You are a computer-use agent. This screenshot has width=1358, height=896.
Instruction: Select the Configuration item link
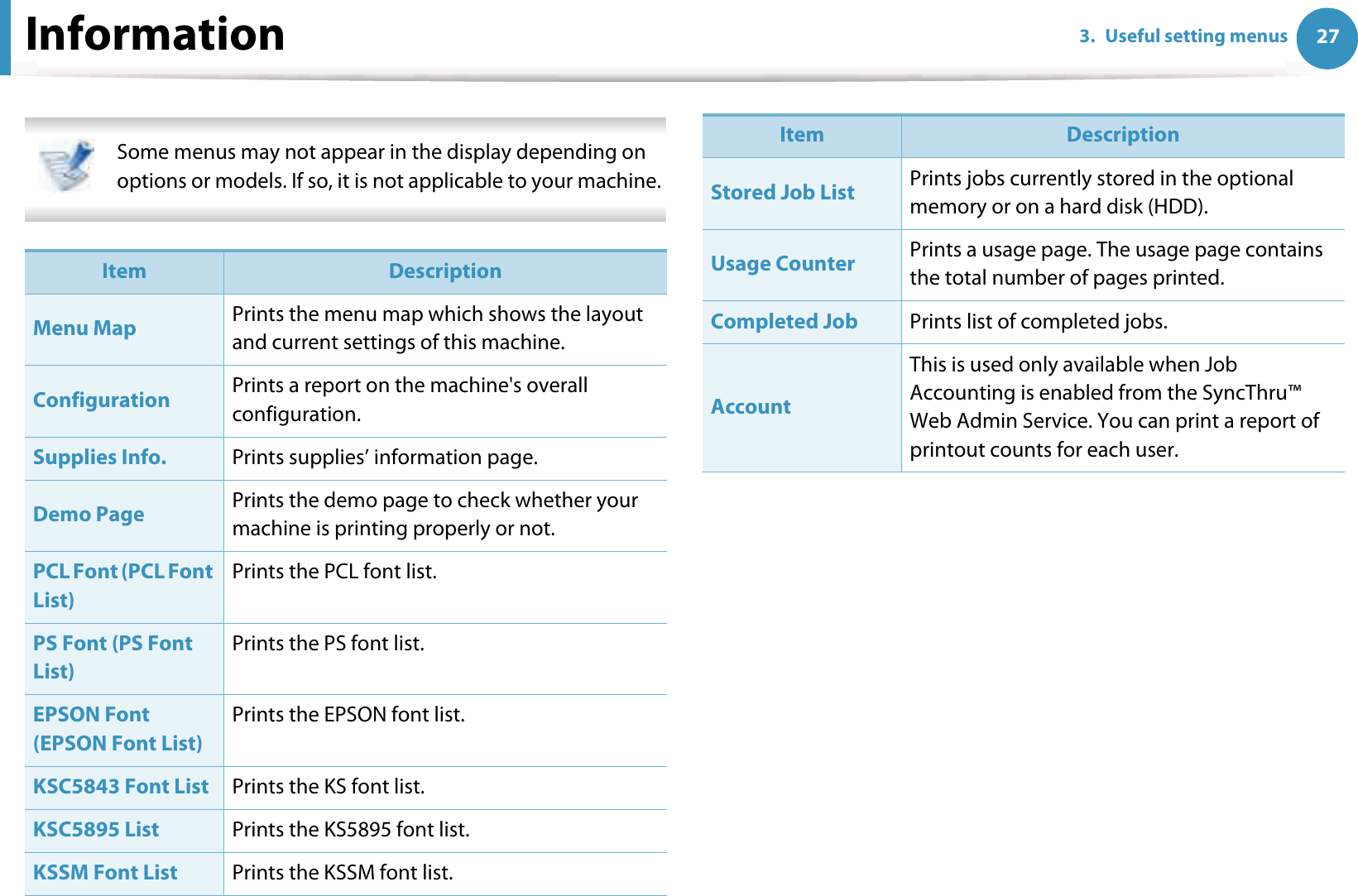101,400
